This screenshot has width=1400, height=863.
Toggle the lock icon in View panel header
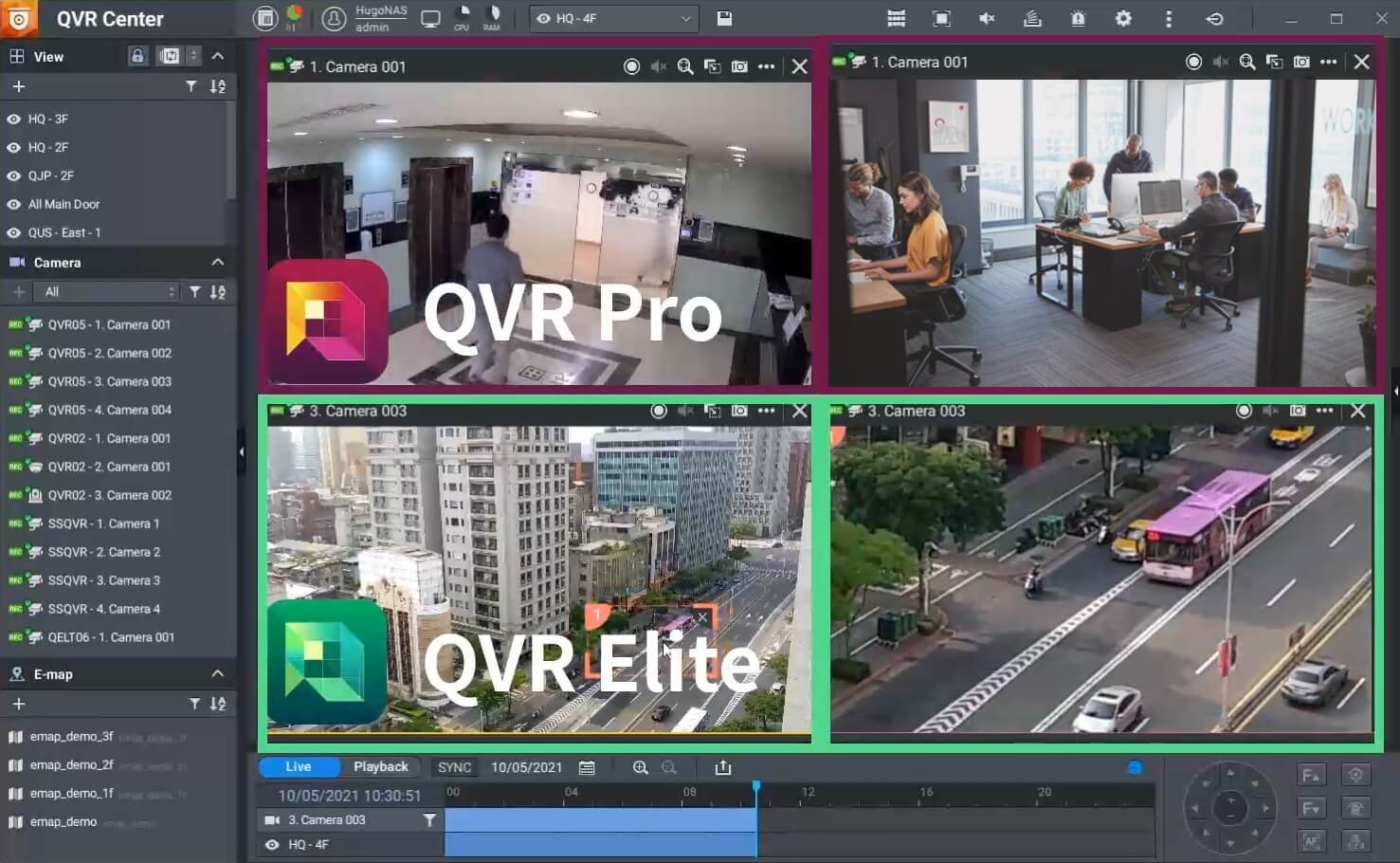[x=137, y=56]
